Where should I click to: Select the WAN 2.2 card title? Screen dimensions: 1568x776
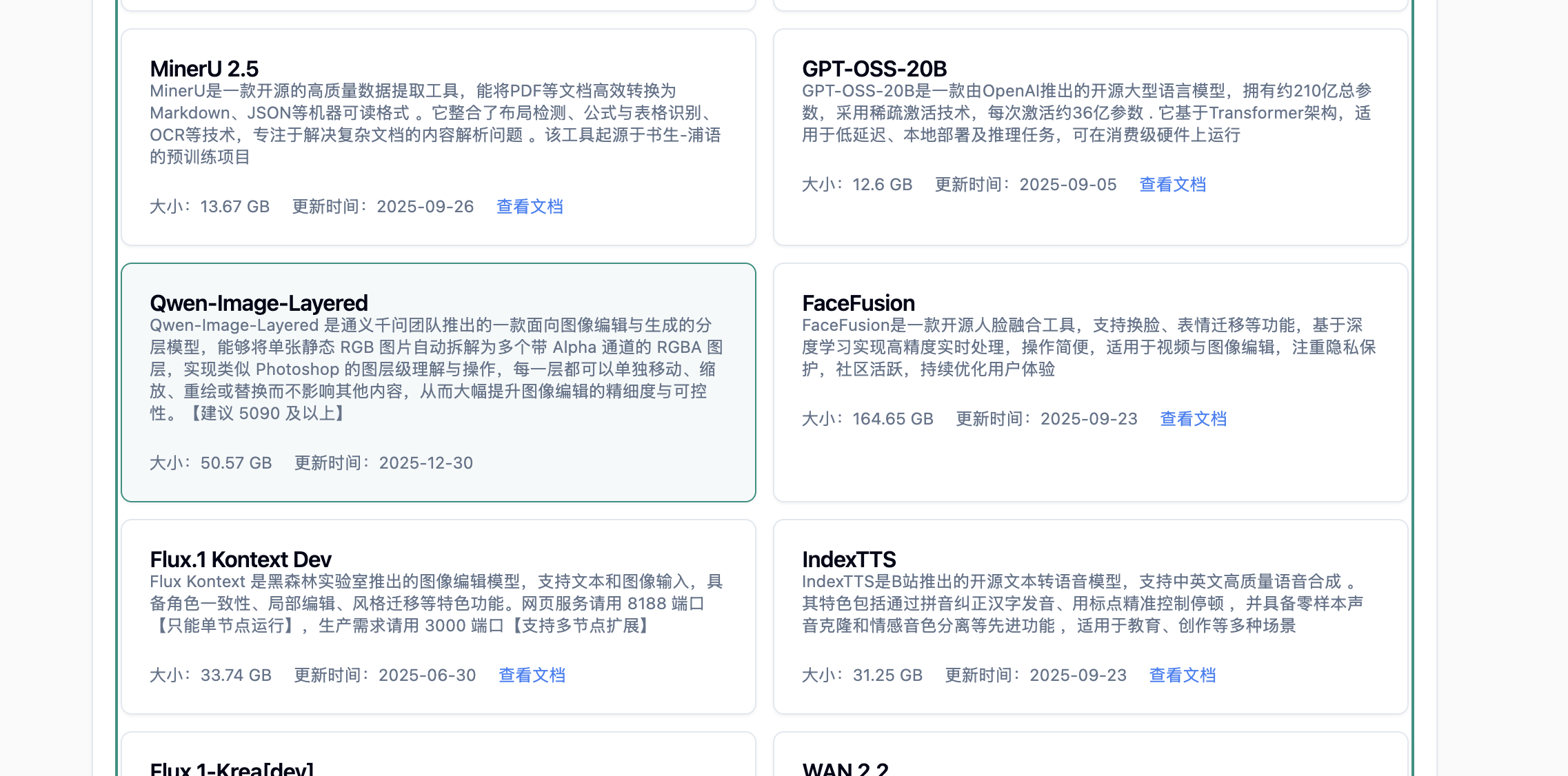point(845,769)
